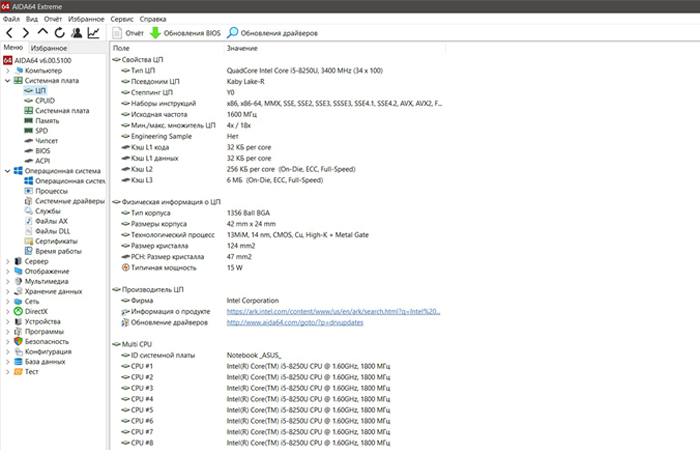Open the Отчёт menu in menu bar

tap(53, 19)
